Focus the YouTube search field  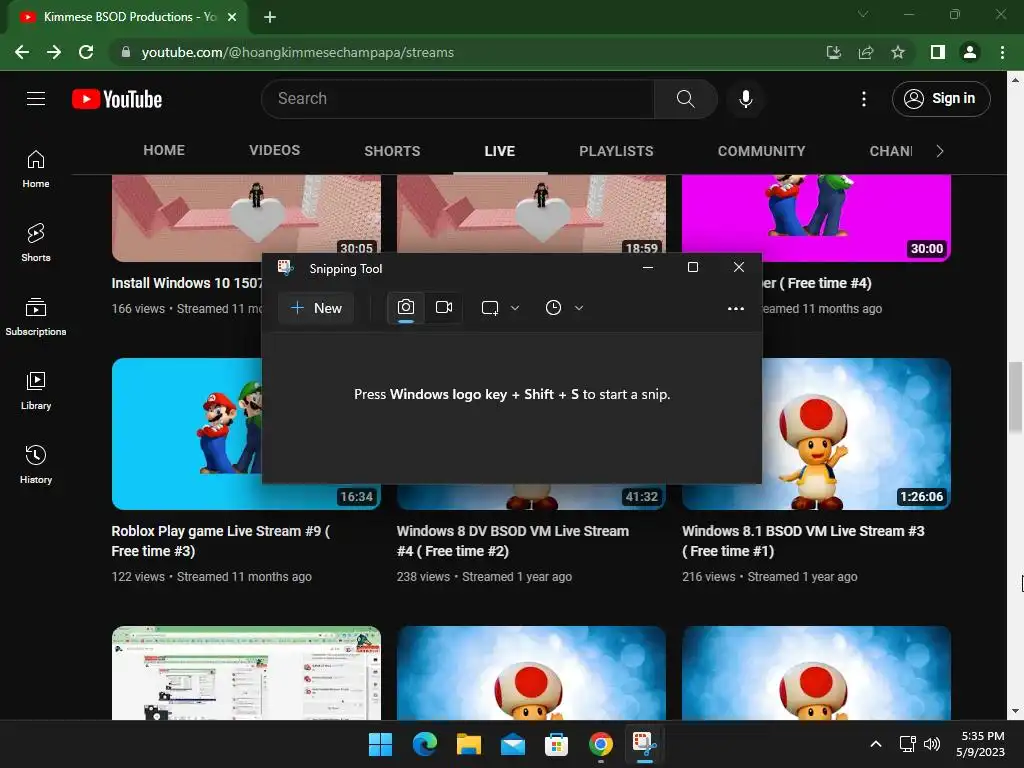pos(458,99)
